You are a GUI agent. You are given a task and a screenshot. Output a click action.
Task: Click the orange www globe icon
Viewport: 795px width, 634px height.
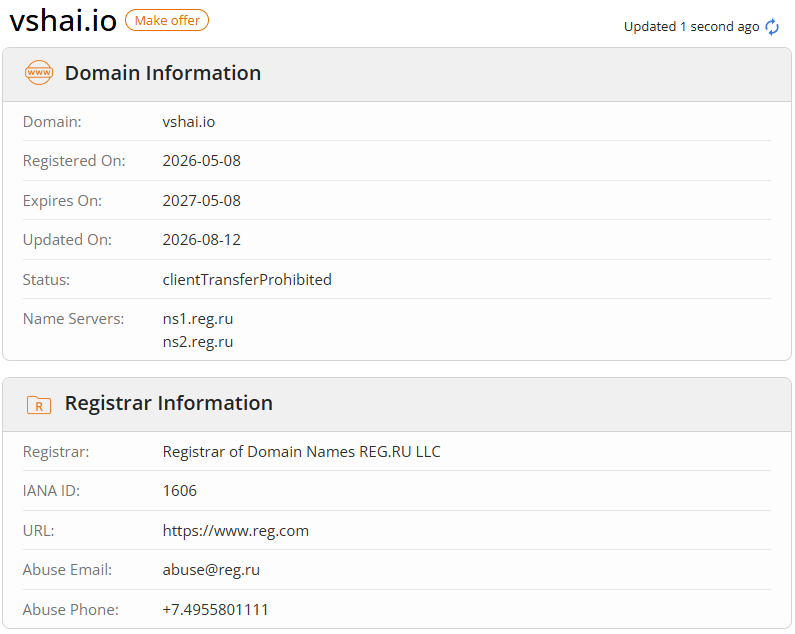point(39,73)
